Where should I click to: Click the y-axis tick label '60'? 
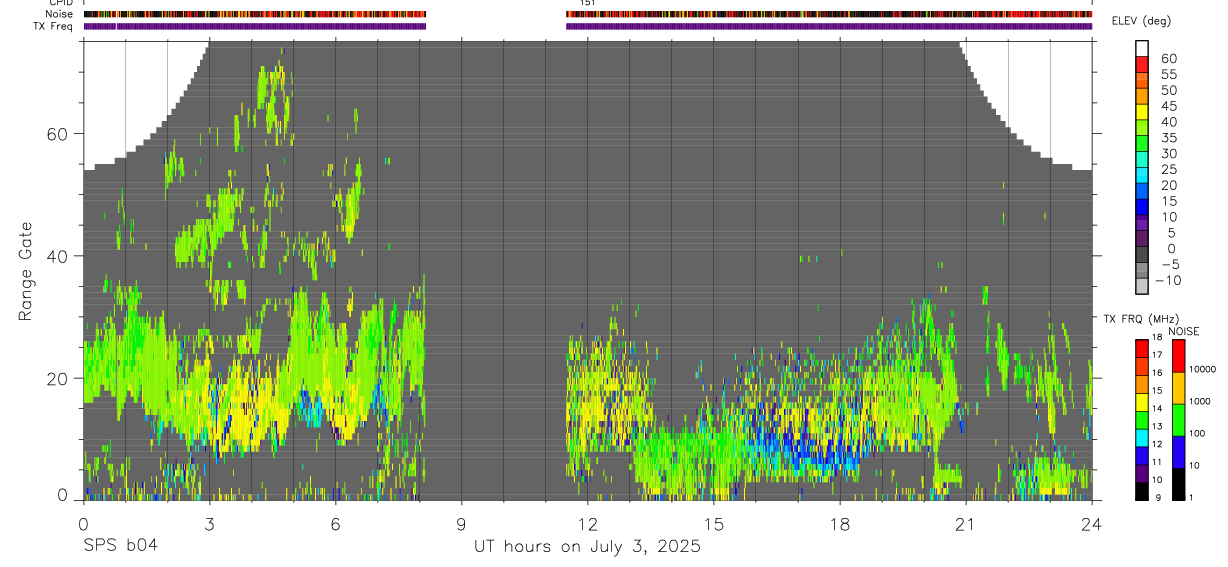(x=58, y=134)
